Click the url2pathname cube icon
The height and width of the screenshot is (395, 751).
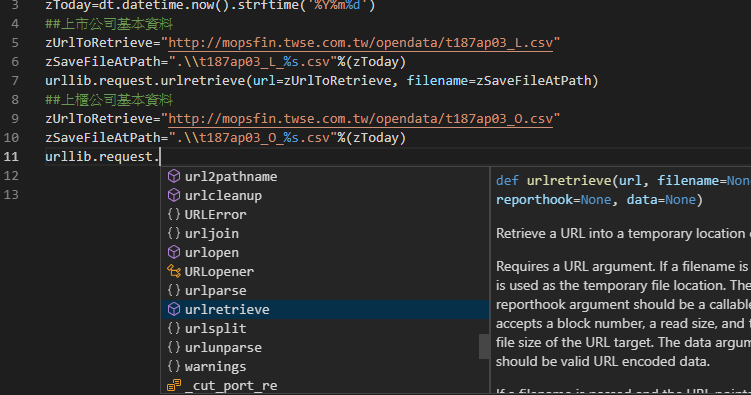pos(173,176)
